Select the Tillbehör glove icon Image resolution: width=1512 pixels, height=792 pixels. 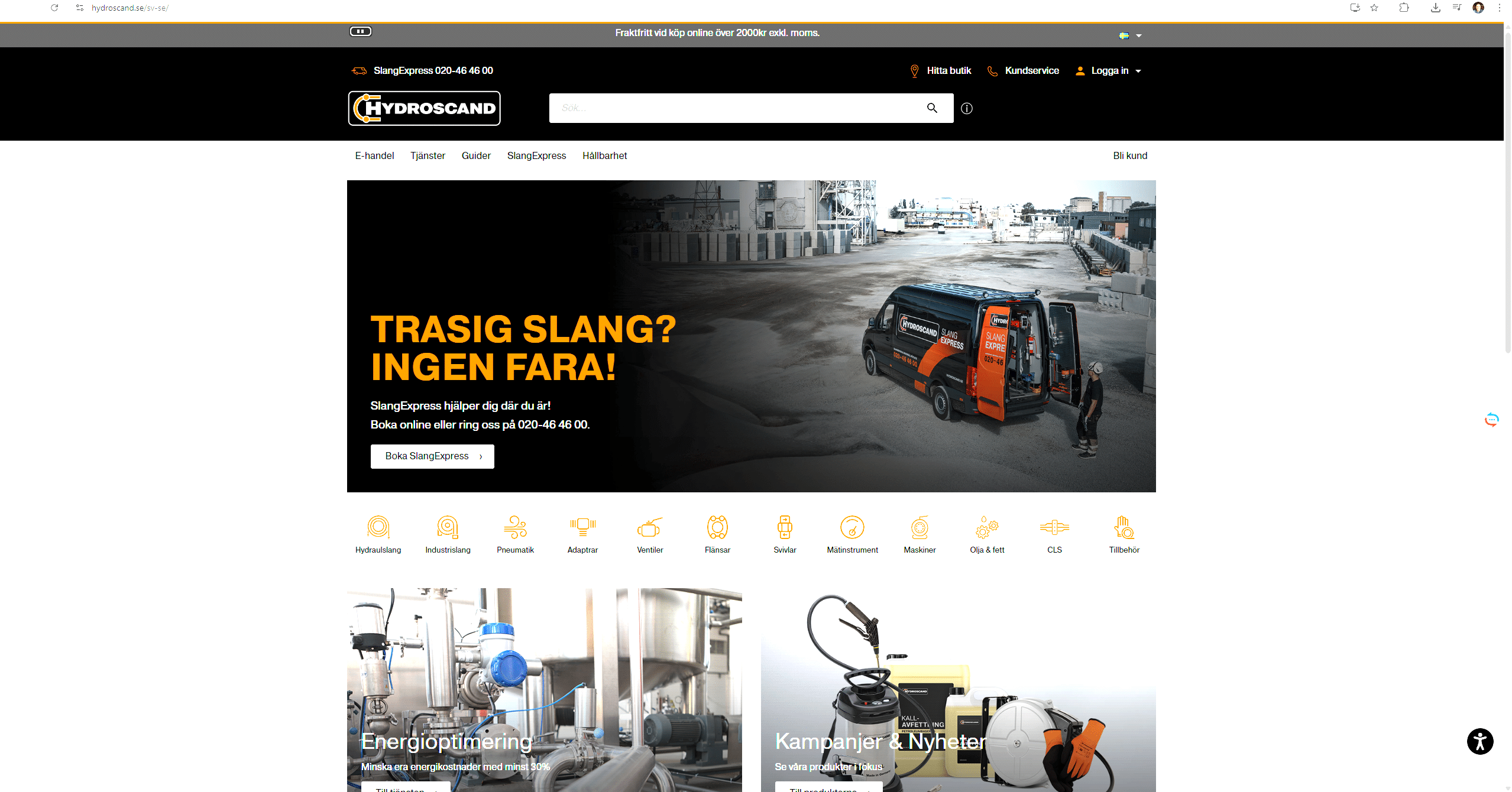1124,527
